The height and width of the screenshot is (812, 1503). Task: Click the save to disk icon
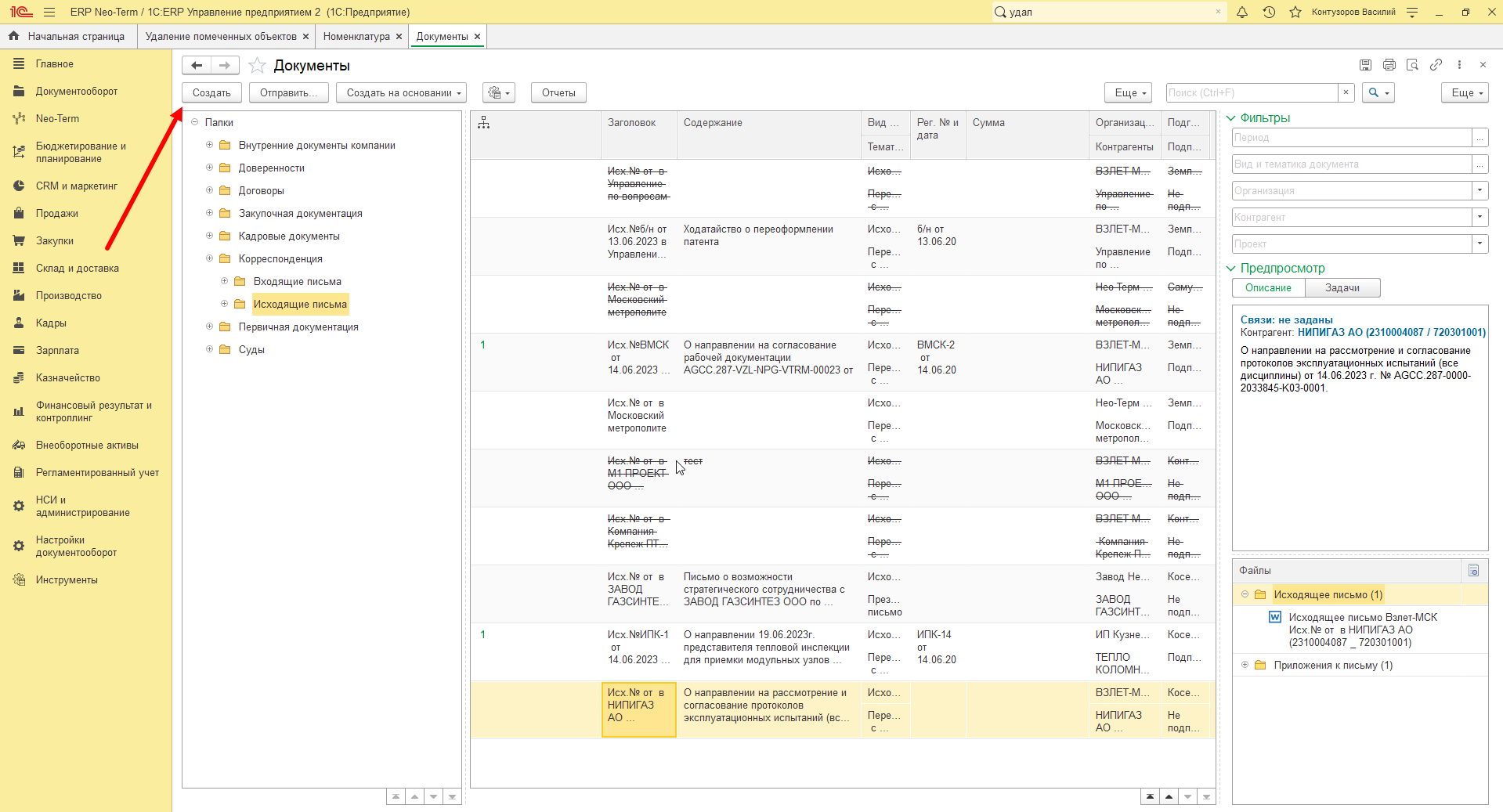click(x=1365, y=65)
